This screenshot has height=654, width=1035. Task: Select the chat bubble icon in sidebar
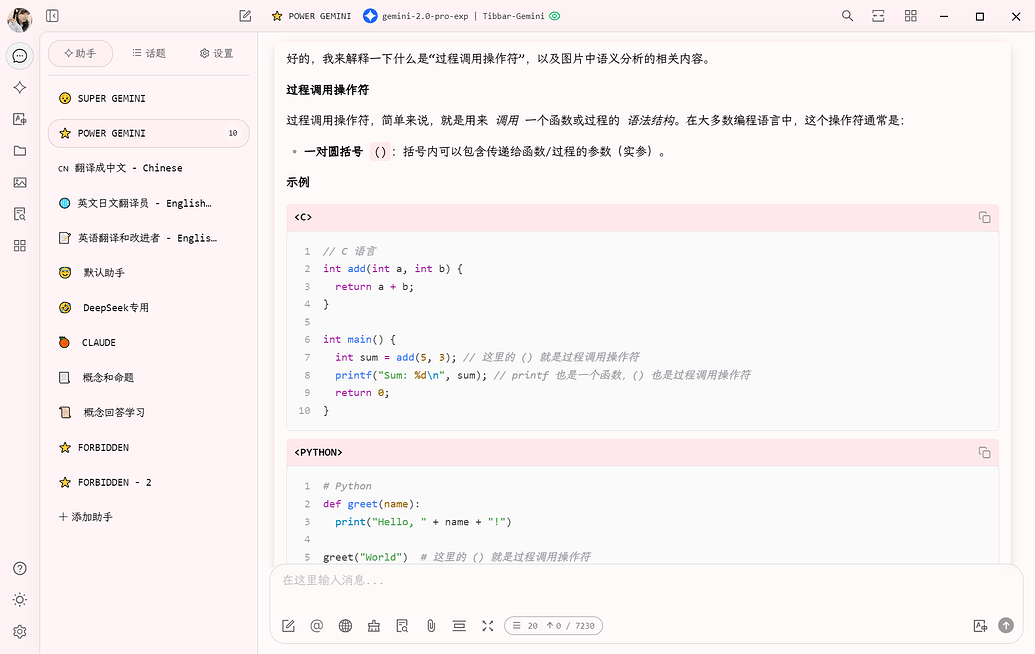pyautogui.click(x=20, y=56)
